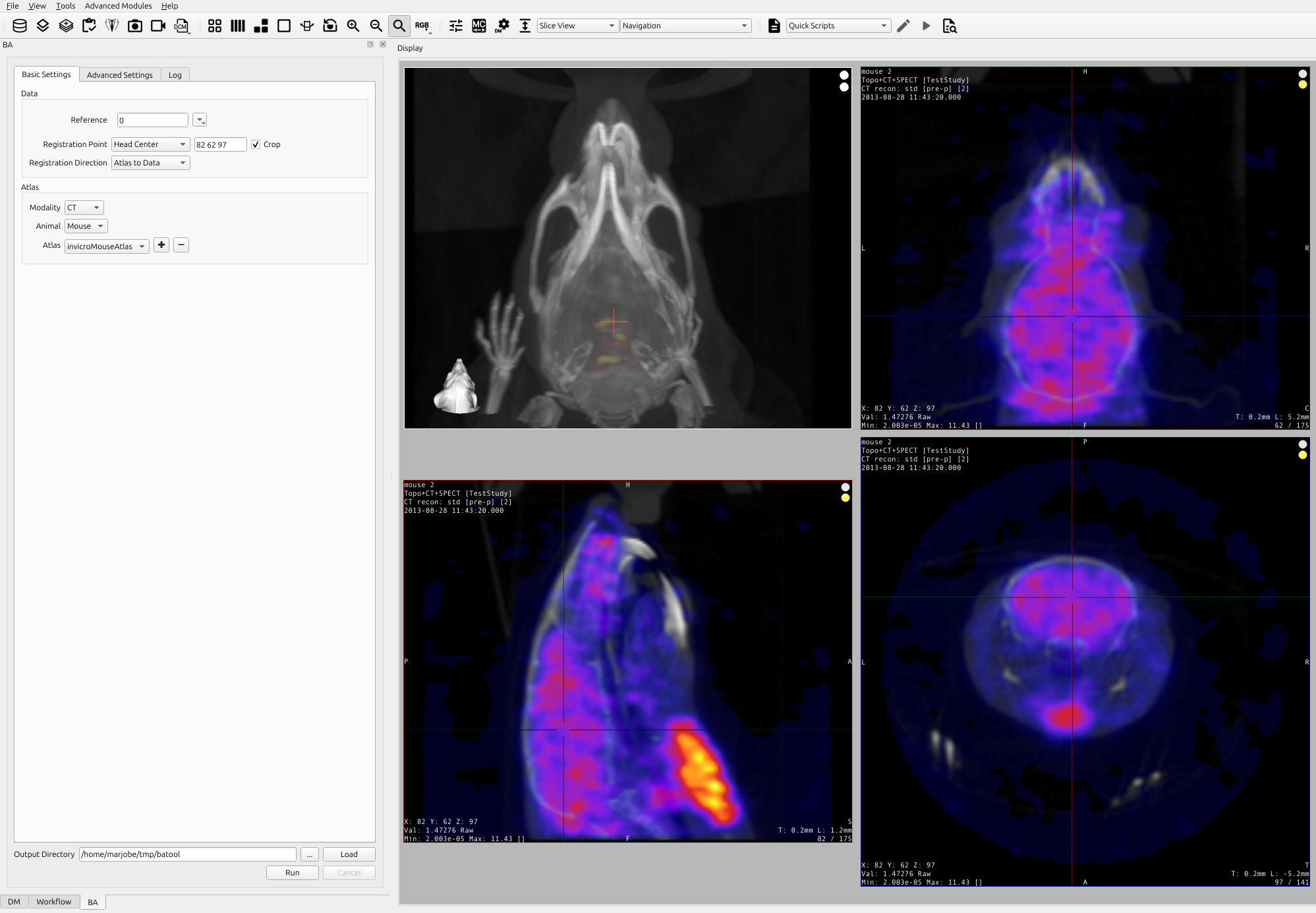Viewport: 1316px width, 913px height.
Task: Toggle yellow dot in sagittal view
Action: click(845, 498)
